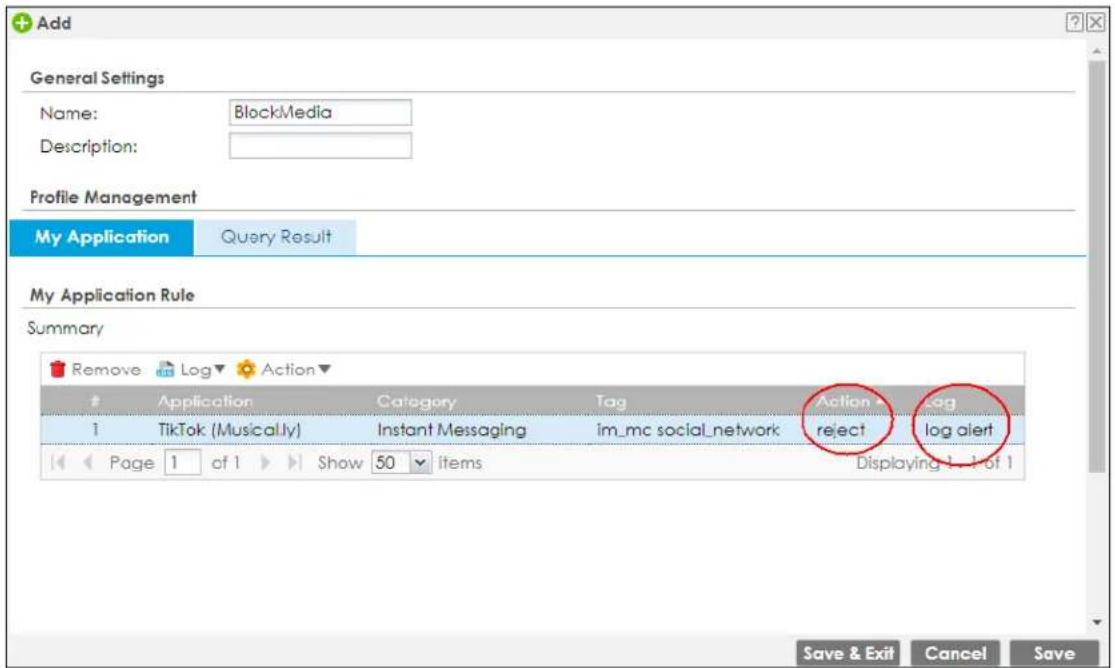Switch to My Application tab
The image size is (1115, 668).
click(102, 237)
